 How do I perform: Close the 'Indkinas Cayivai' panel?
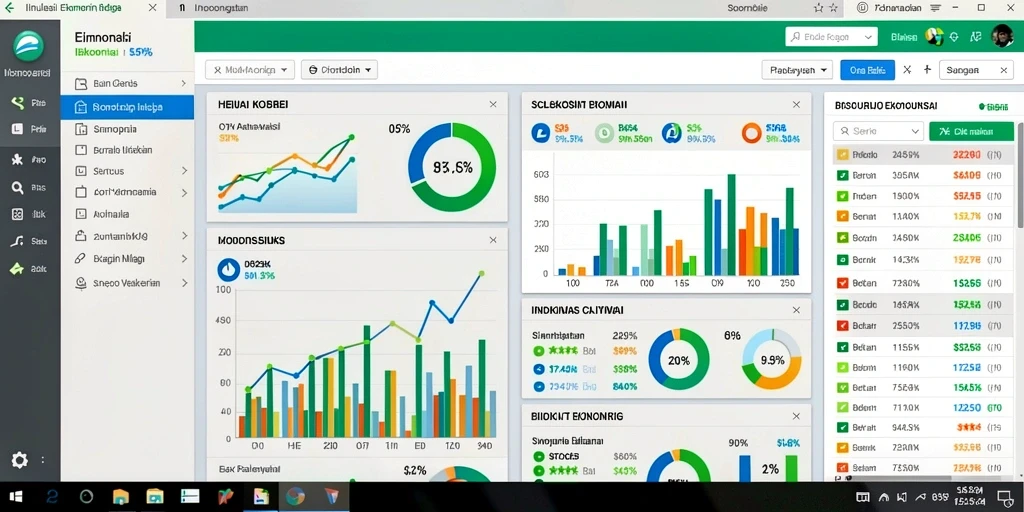796,310
